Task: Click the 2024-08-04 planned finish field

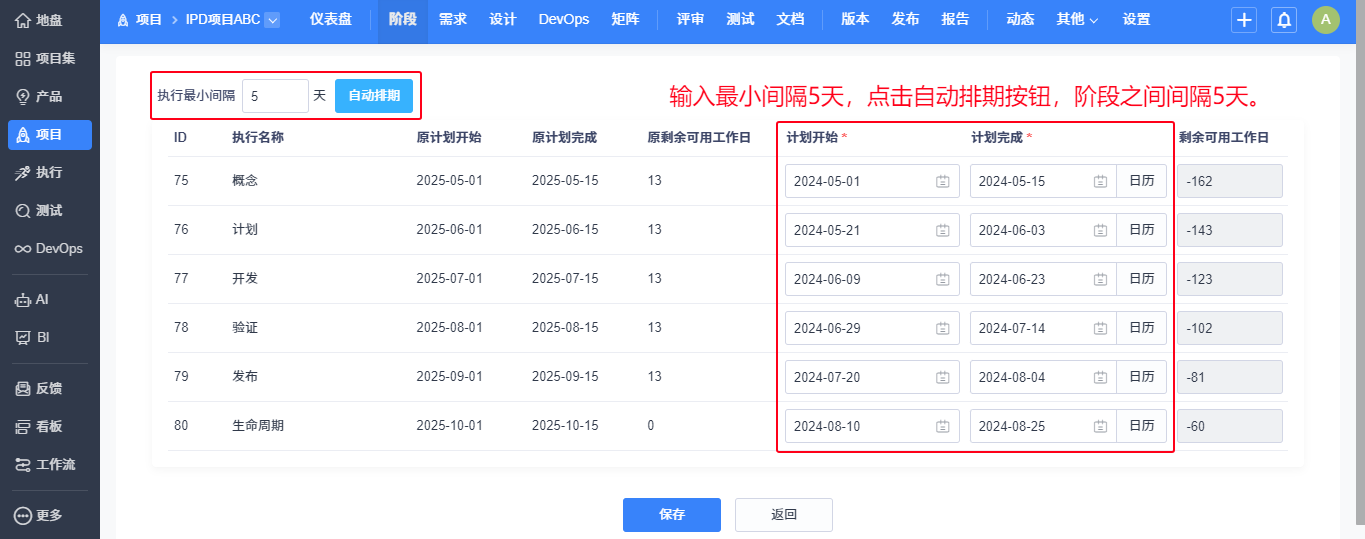Action: [1043, 377]
